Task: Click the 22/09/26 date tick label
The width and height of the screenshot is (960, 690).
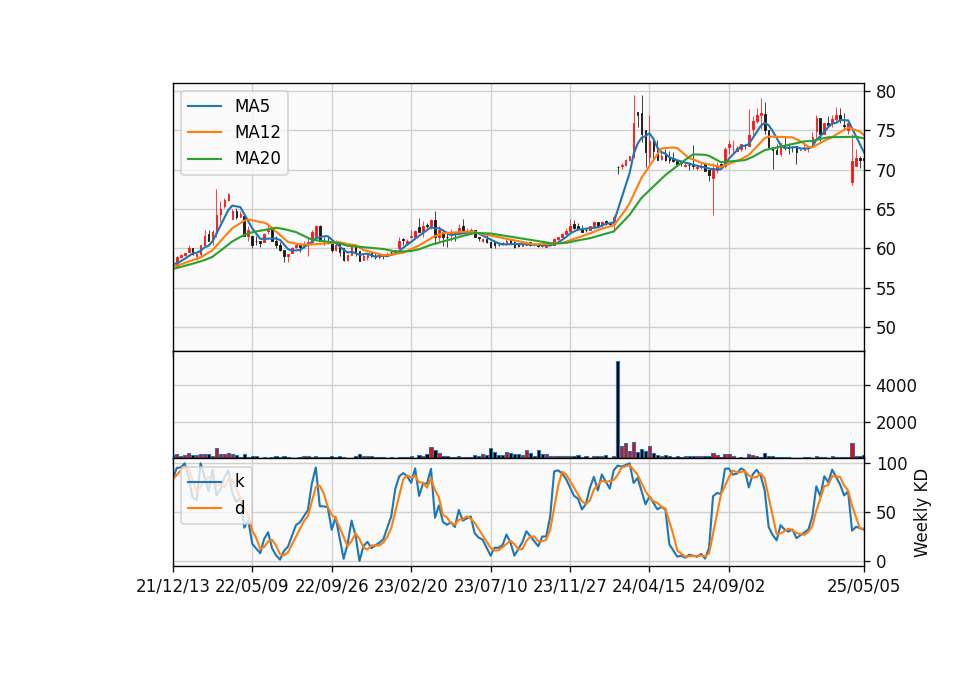Action: coord(332,586)
